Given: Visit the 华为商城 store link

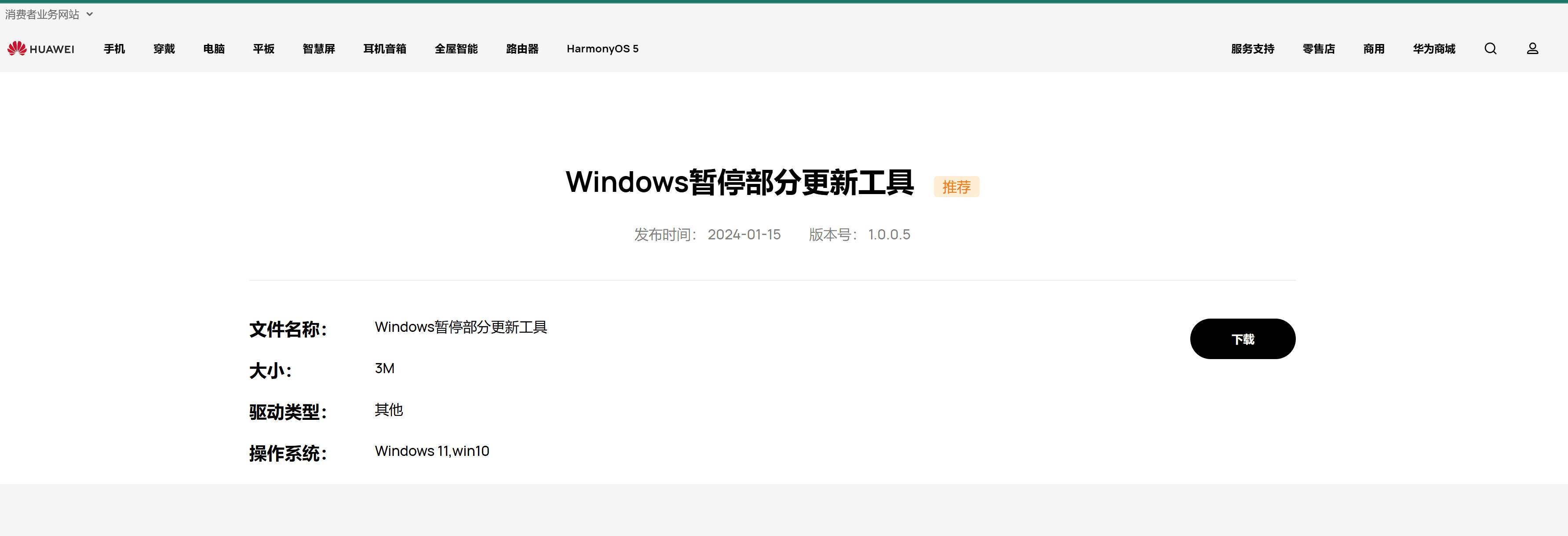Looking at the screenshot, I should pyautogui.click(x=1434, y=49).
